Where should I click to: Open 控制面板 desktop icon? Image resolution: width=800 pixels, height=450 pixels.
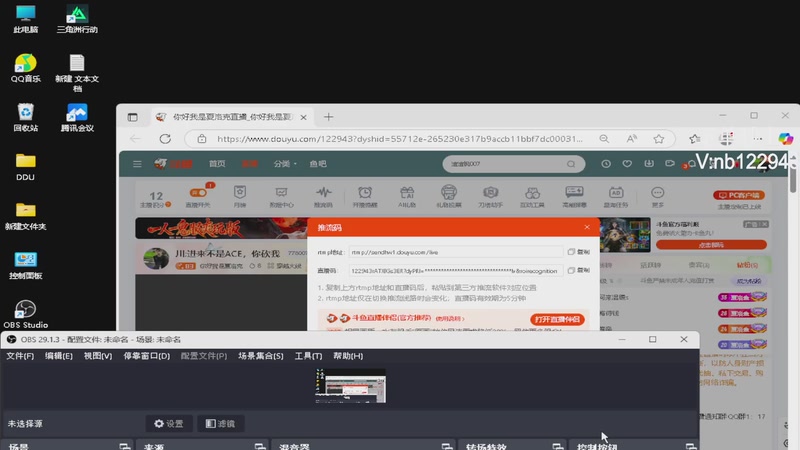[26, 265]
